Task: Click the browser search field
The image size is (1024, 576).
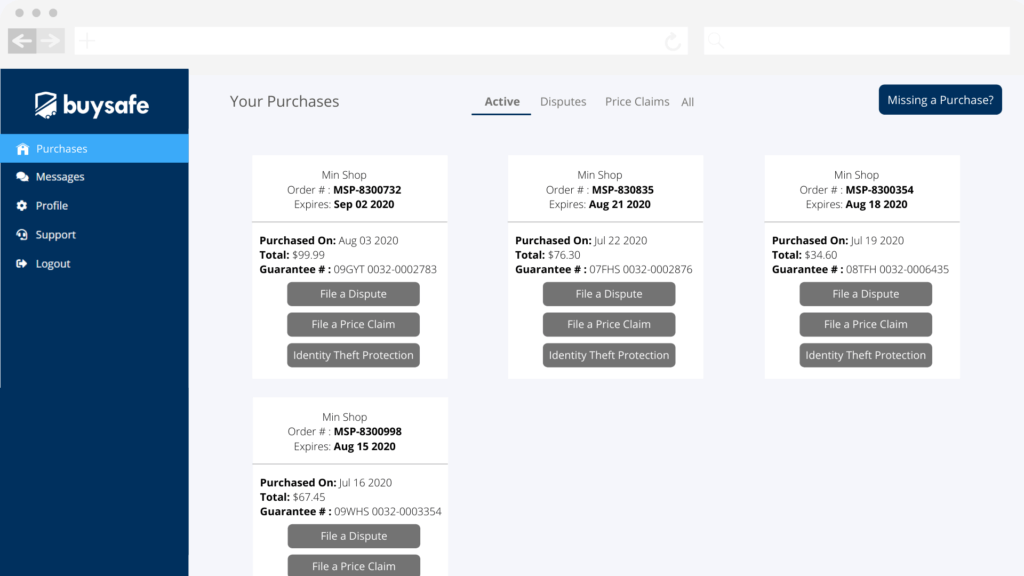Action: point(857,41)
